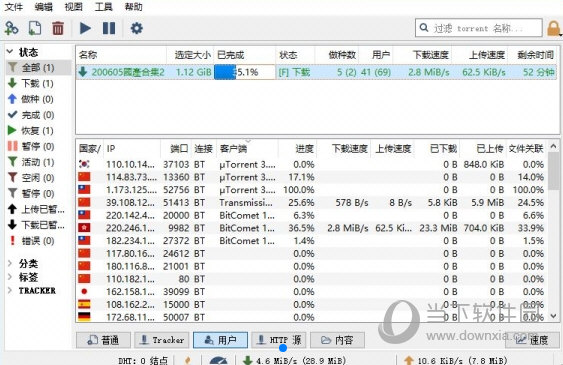Switch to the 用户 tab
The width and height of the screenshot is (563, 365).
coord(220,340)
